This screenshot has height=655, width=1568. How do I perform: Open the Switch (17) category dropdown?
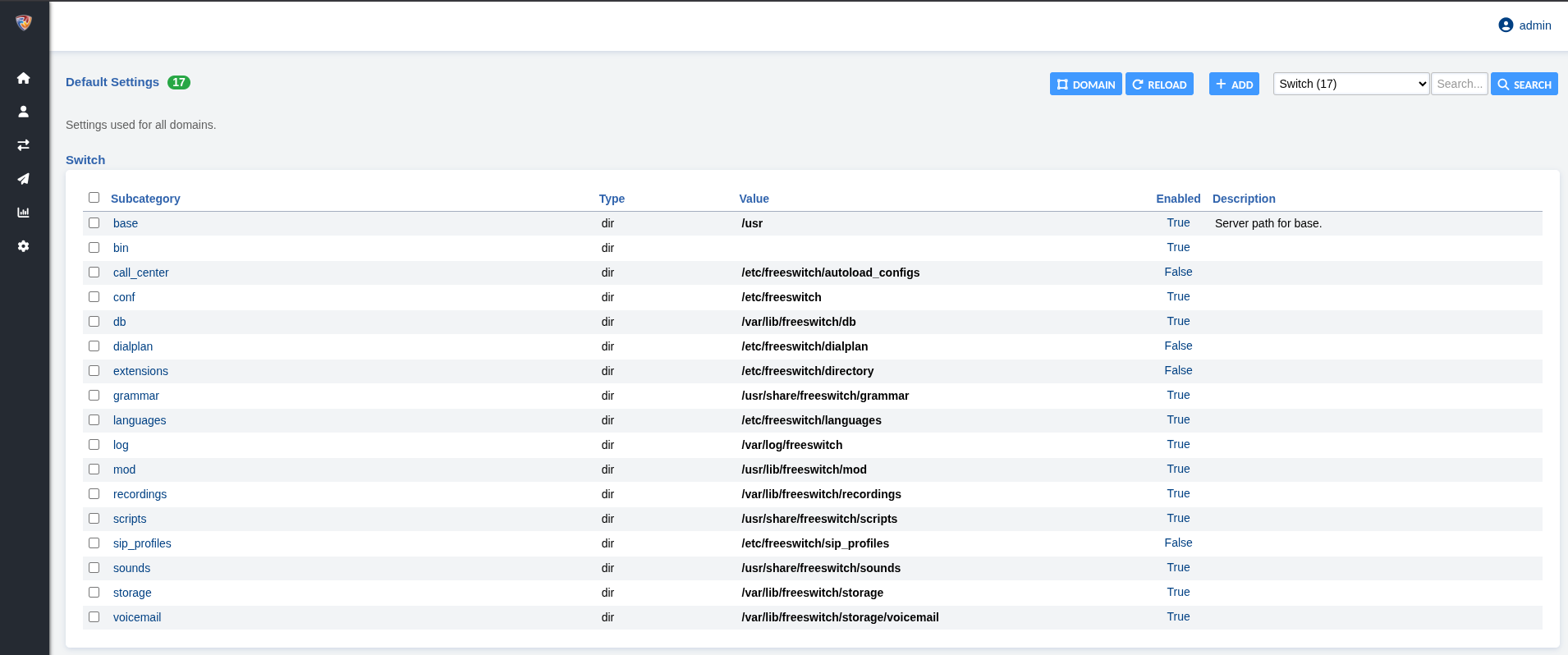point(1350,84)
